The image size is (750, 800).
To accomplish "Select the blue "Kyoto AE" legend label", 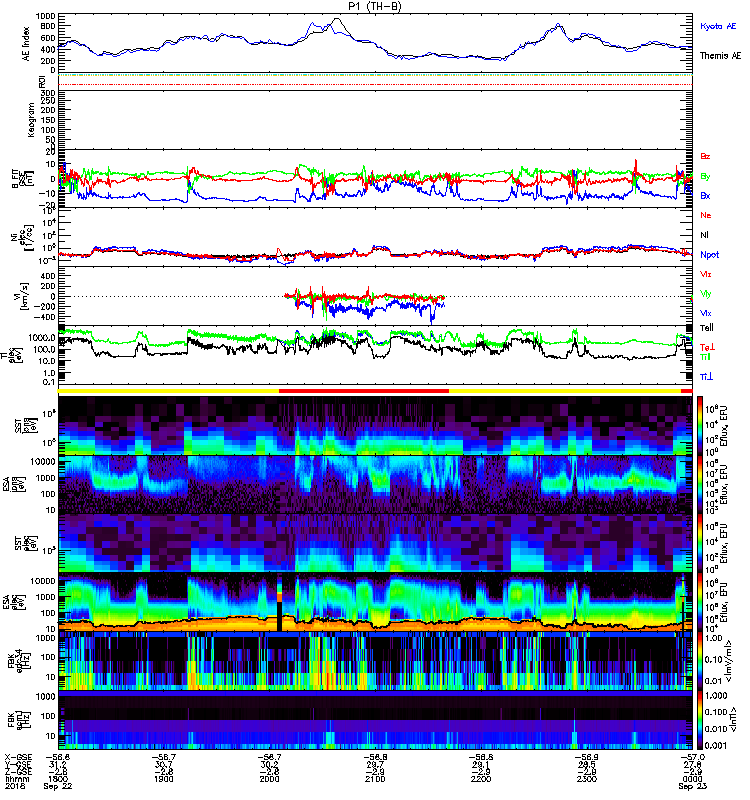I will click(718, 26).
